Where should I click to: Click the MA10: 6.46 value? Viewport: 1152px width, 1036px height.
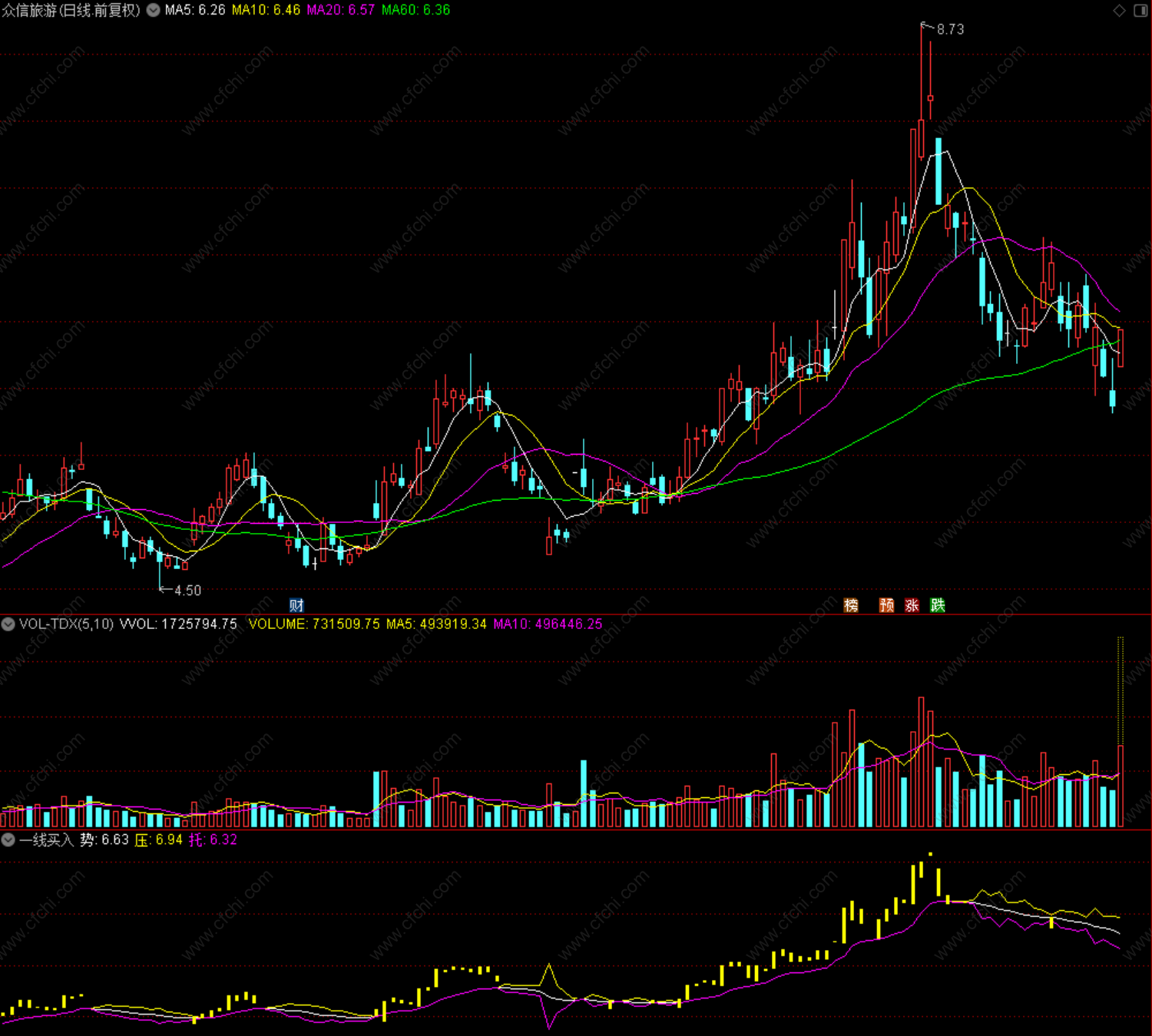[x=266, y=10]
